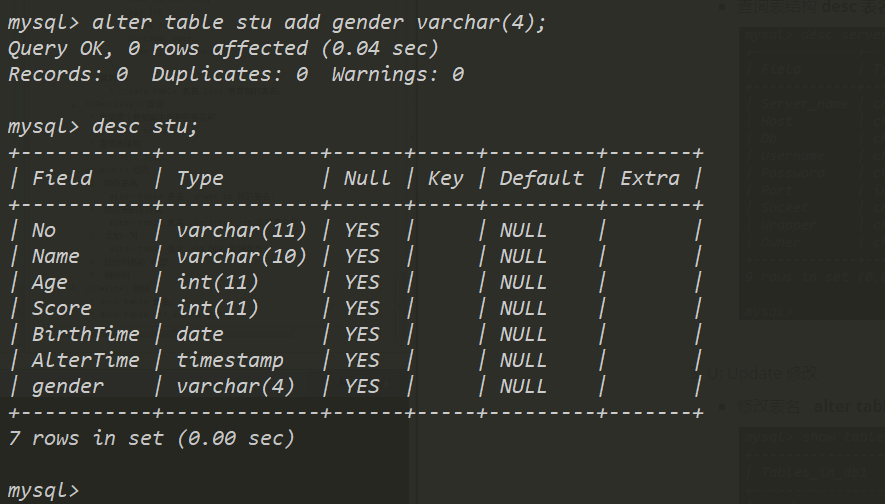885x504 pixels.
Task: Click the "desc stu;" command text
Action: pyautogui.click(x=145, y=126)
